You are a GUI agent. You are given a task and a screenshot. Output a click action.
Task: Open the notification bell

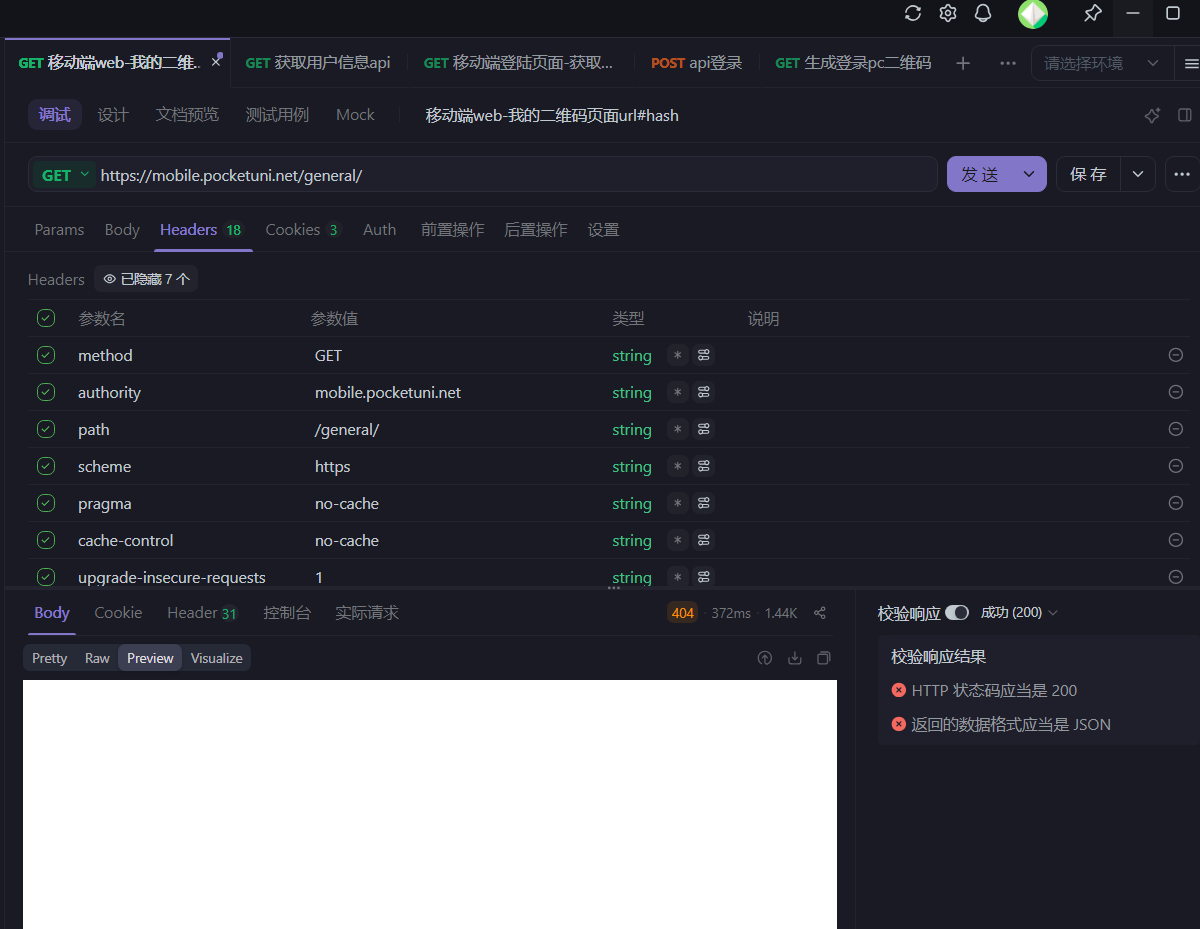(x=983, y=13)
